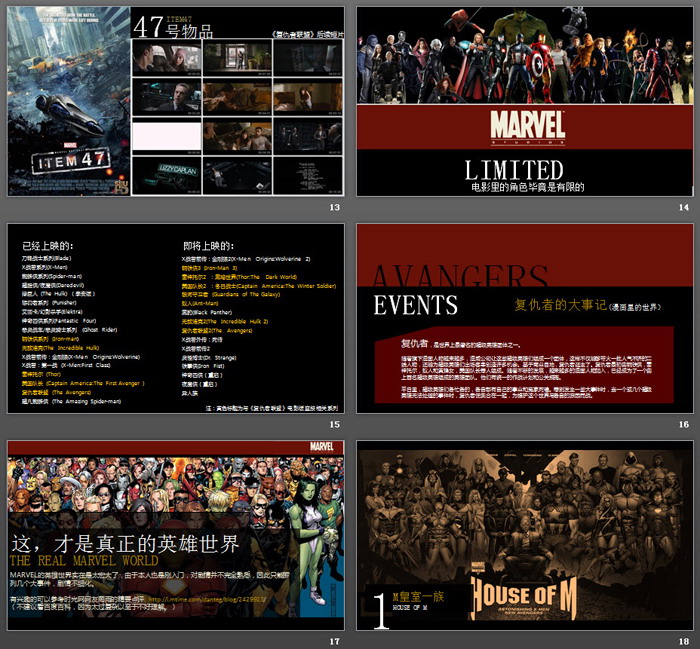Click the THE REAL MARVEL WORLD subtitle
The image size is (700, 649).
(x=84, y=561)
